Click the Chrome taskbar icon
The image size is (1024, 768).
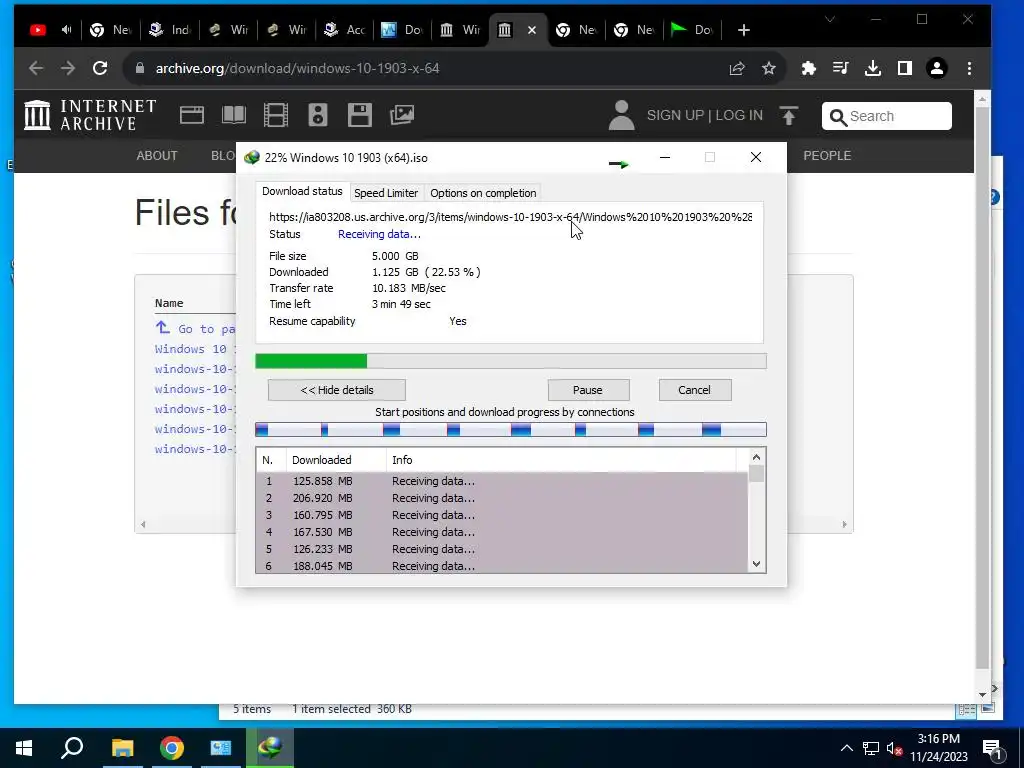(x=172, y=748)
